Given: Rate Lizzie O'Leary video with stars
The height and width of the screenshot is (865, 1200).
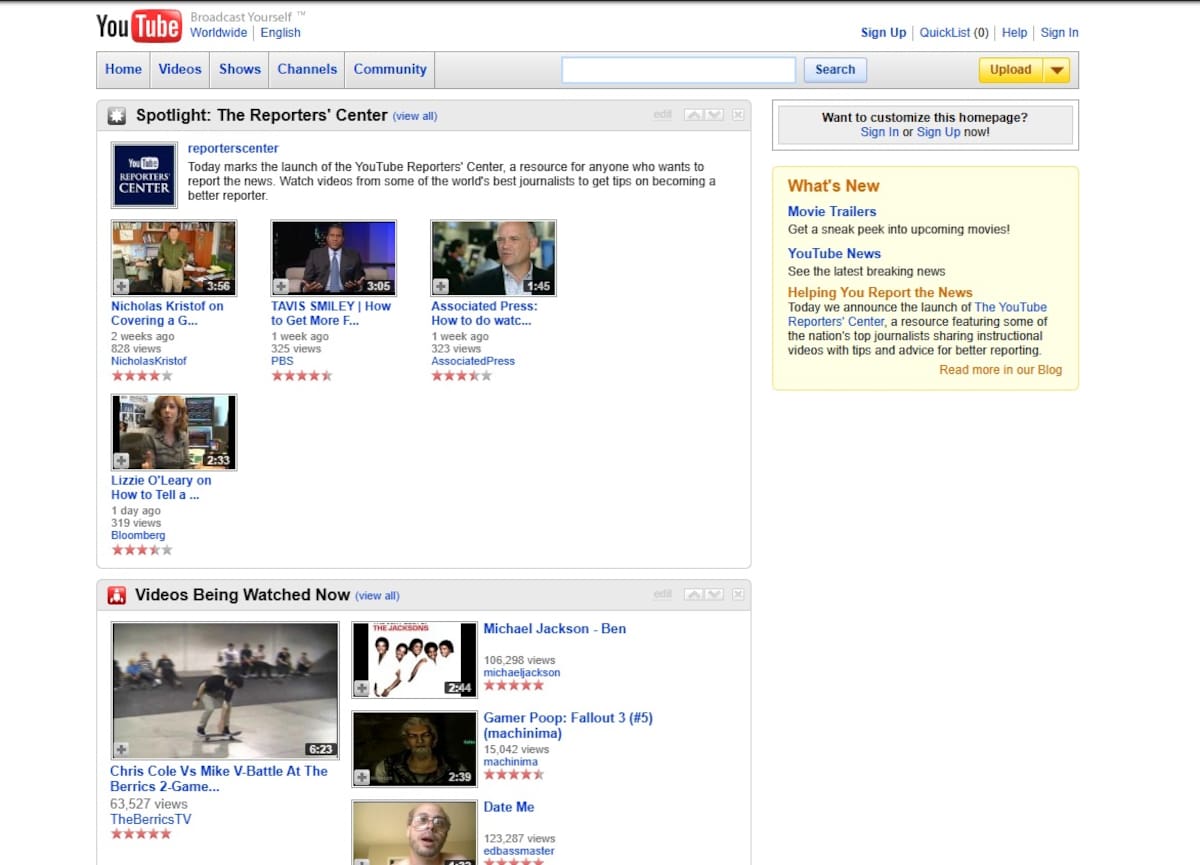Looking at the screenshot, I should click(142, 550).
